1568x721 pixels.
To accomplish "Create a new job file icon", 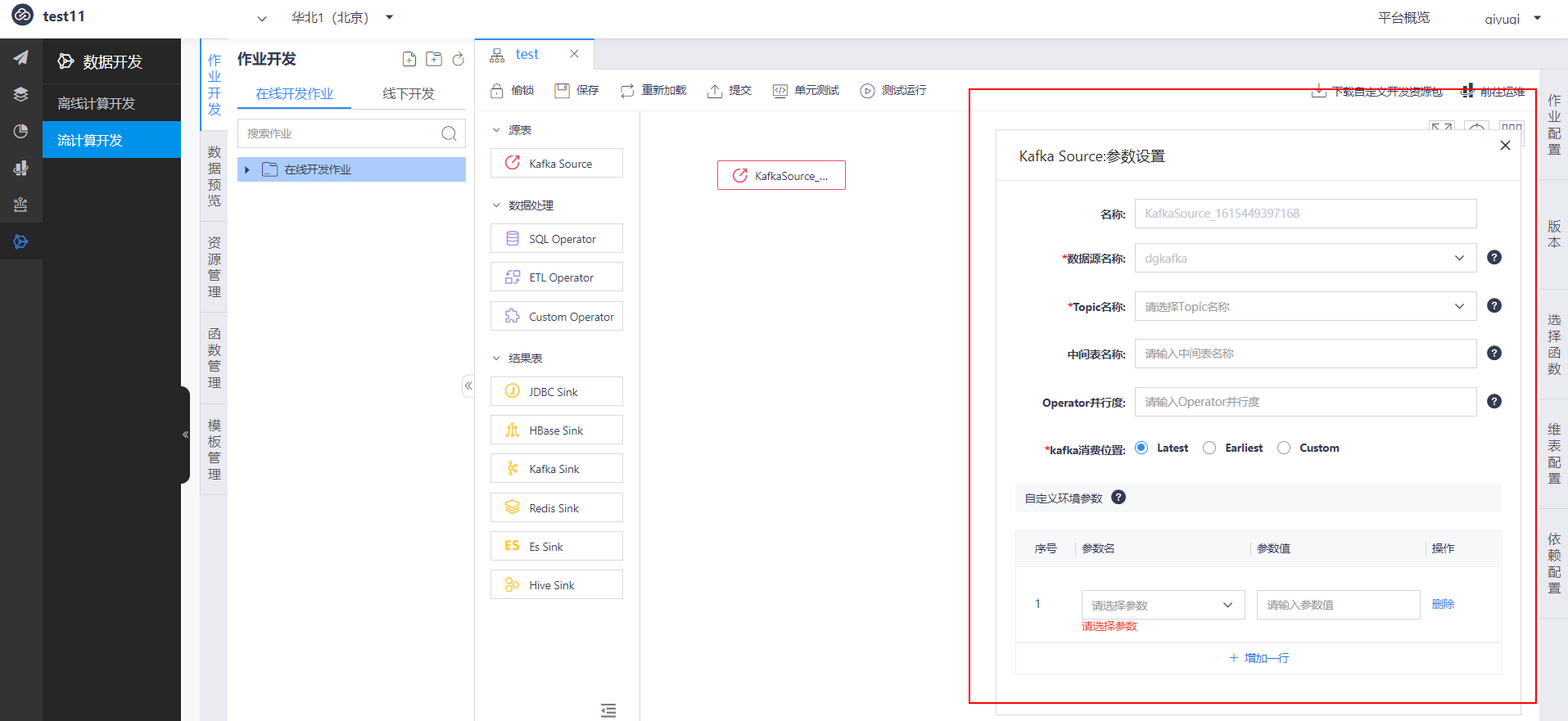I will click(409, 59).
